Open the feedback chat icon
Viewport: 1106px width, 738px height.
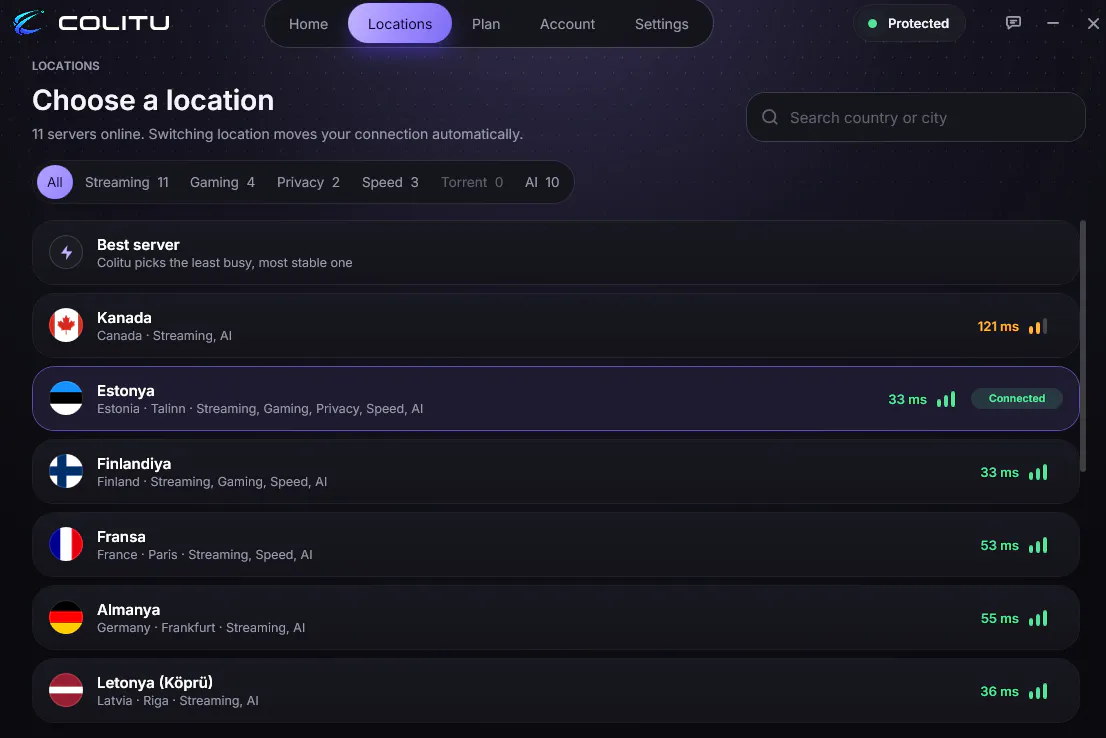1013,23
